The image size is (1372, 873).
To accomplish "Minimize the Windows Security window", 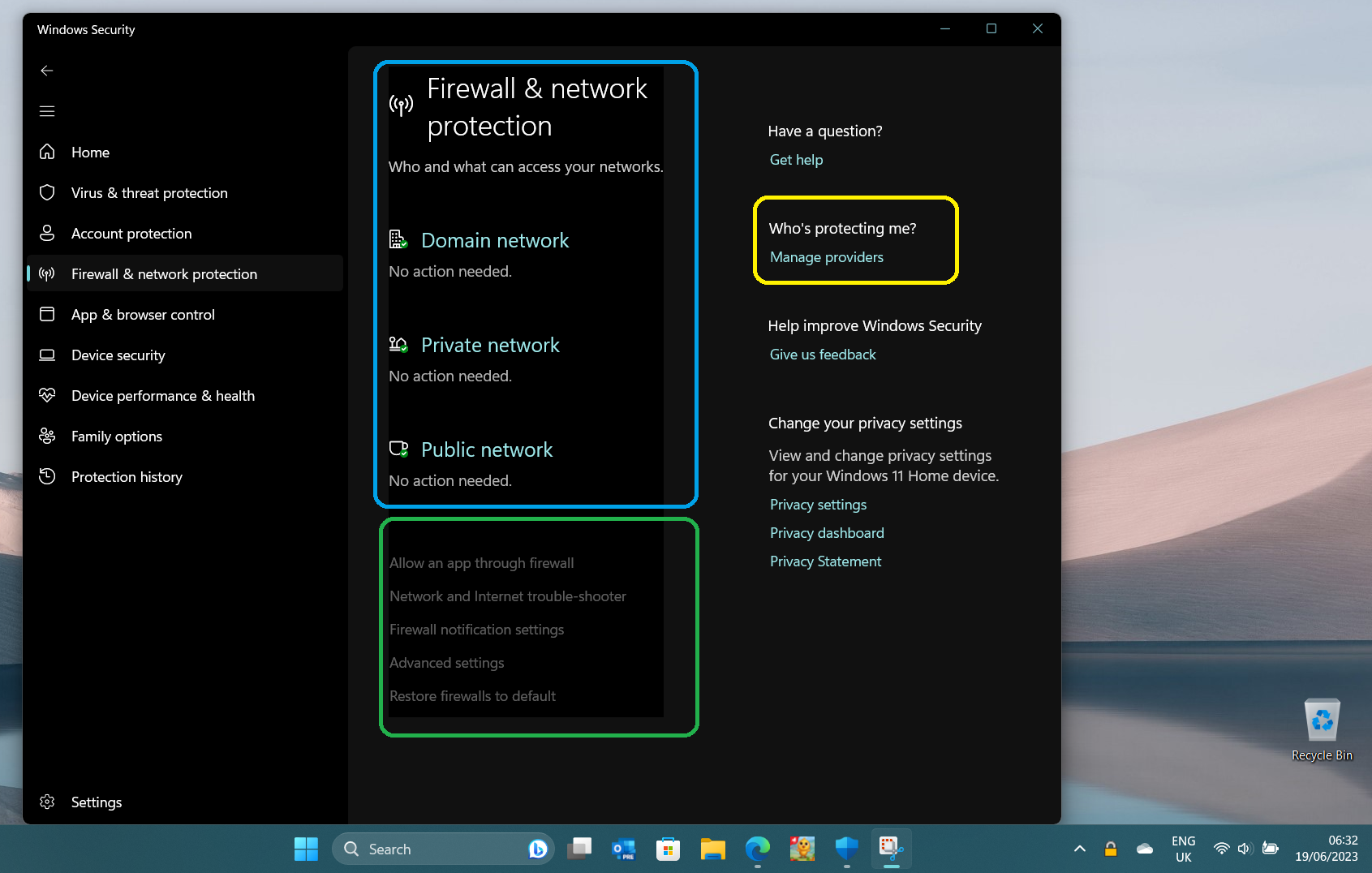I will [x=945, y=28].
